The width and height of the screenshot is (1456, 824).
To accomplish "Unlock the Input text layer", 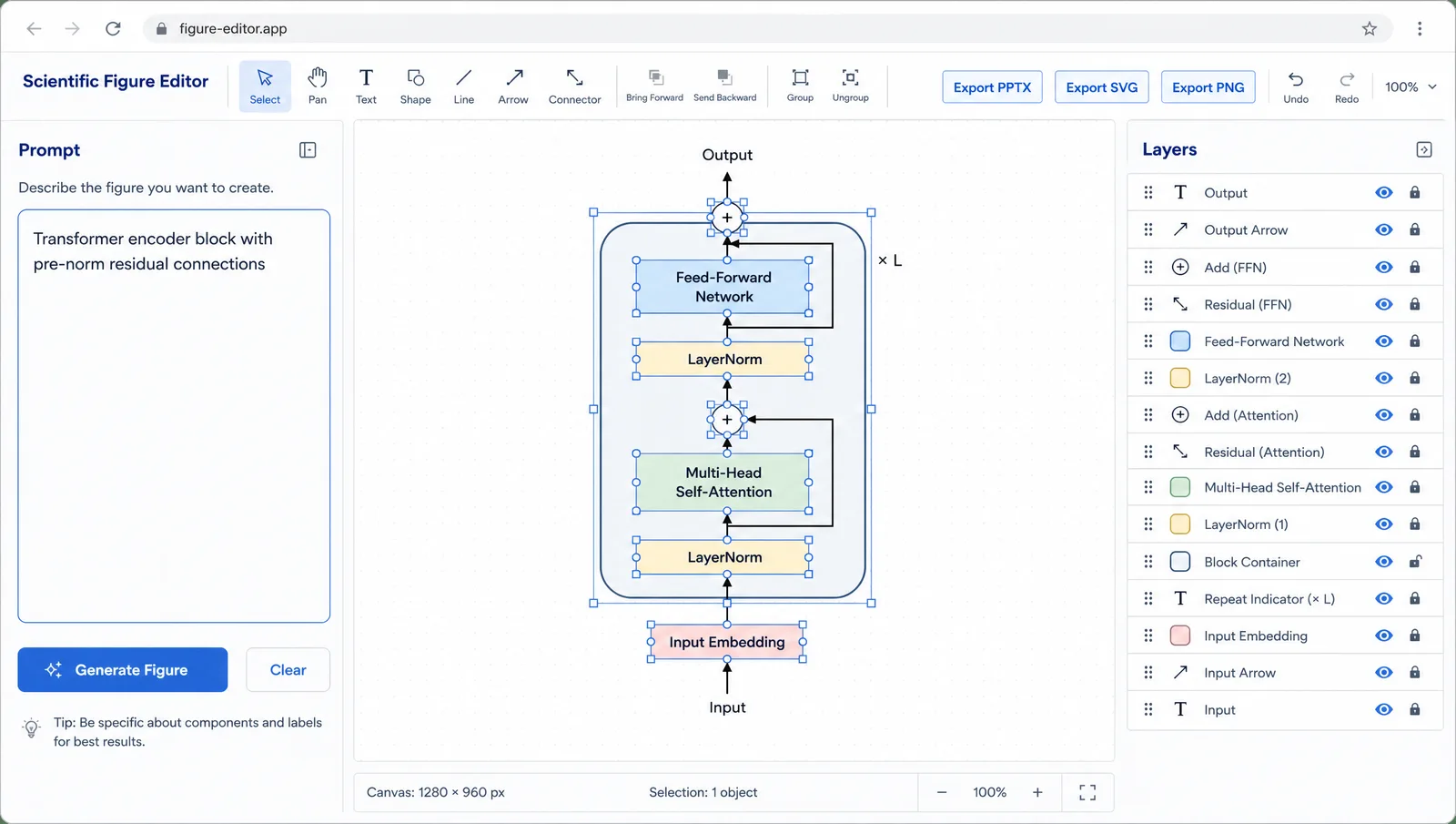I will [x=1415, y=709].
